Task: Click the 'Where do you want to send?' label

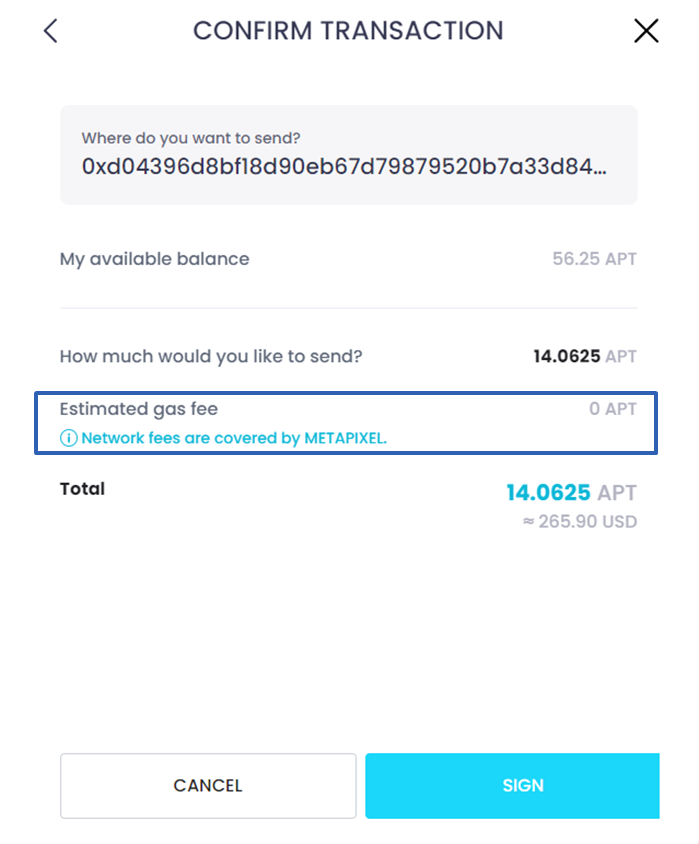Action: [191, 138]
